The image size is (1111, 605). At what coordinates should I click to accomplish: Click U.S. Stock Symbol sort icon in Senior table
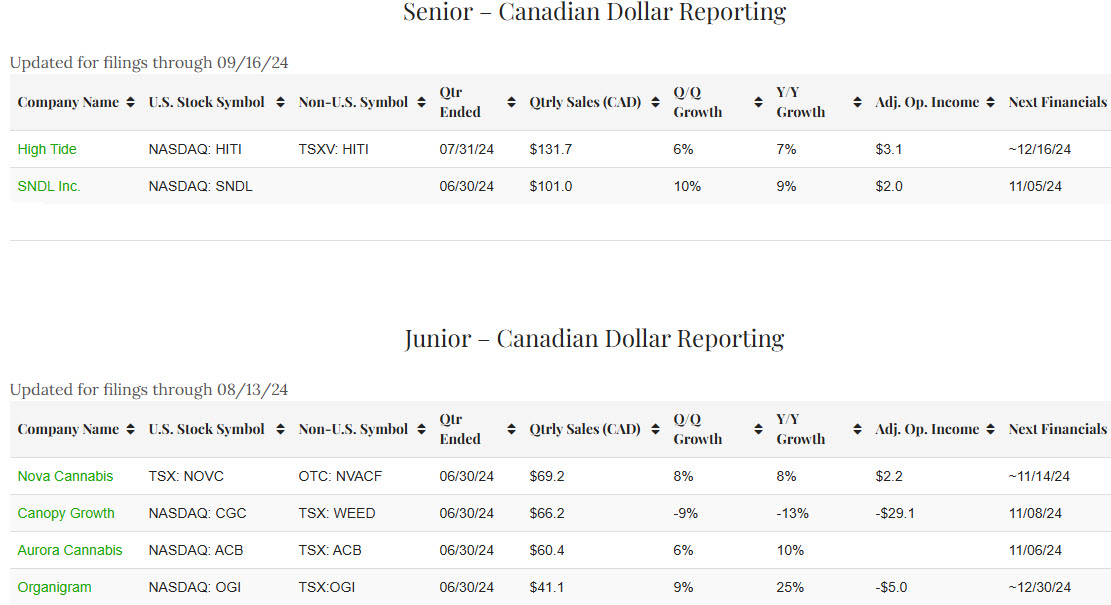click(280, 102)
